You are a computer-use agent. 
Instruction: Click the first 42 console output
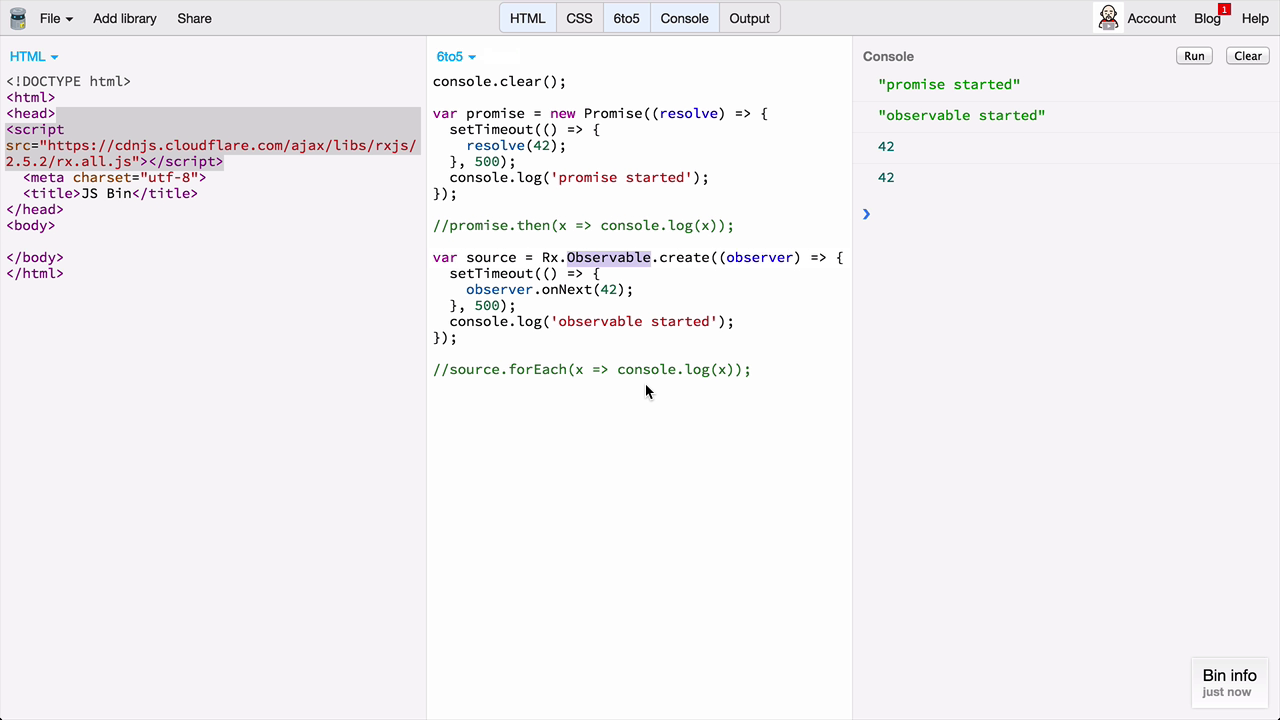click(x=886, y=147)
